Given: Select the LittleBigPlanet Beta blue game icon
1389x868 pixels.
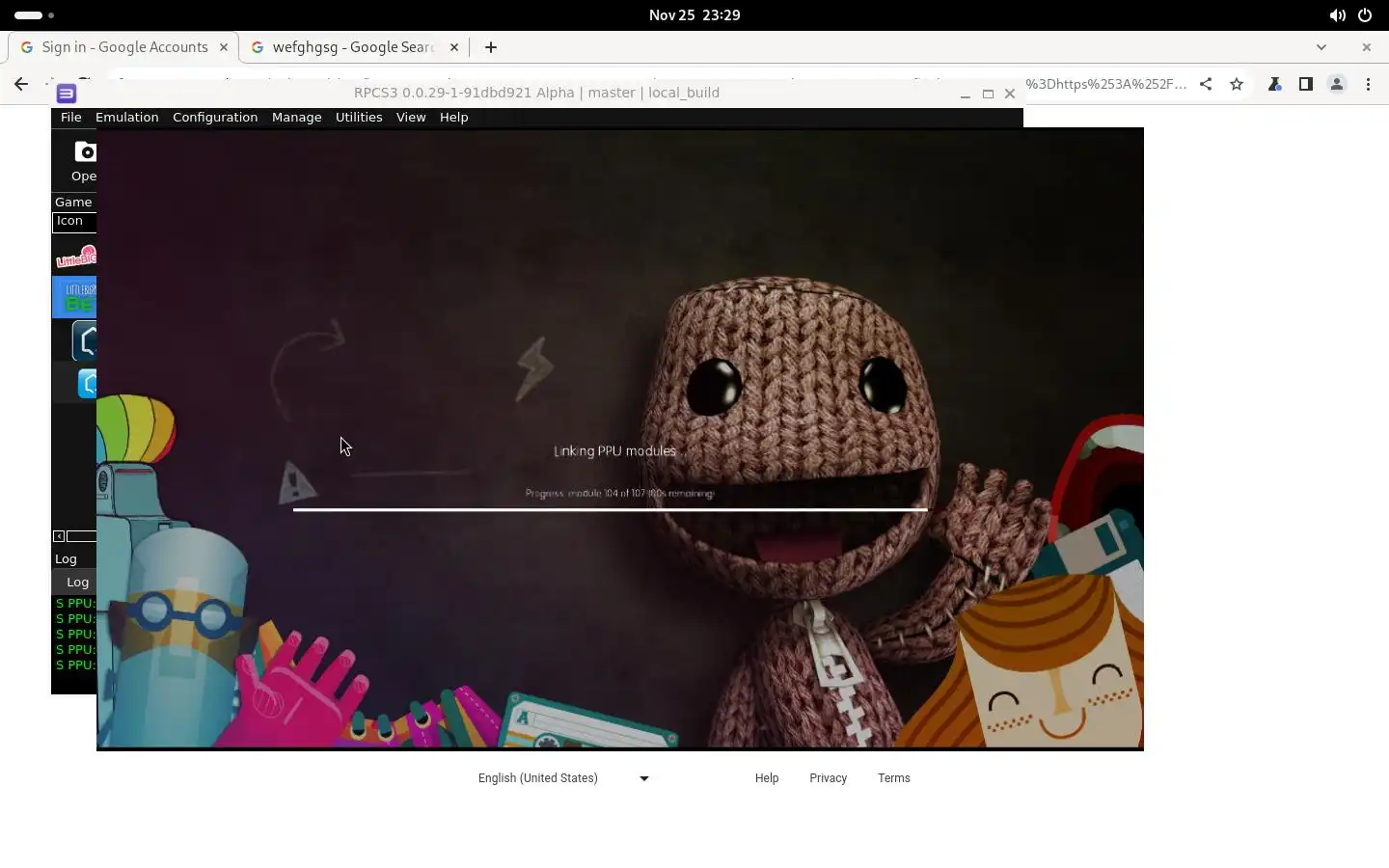Looking at the screenshot, I should [x=74, y=296].
